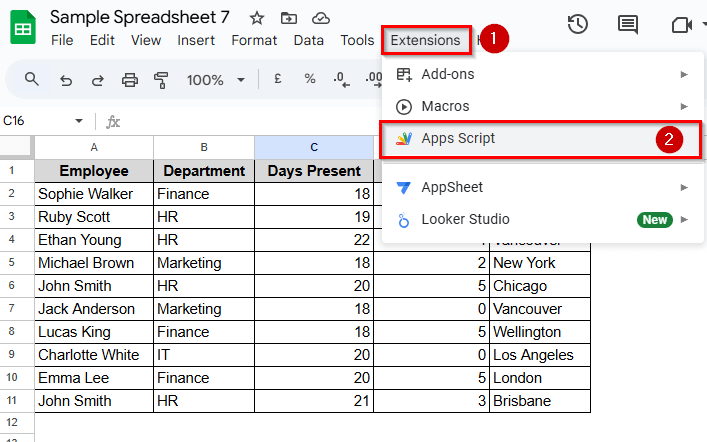707x442 pixels.
Task: Format as currency with £ button
Action: point(277,79)
